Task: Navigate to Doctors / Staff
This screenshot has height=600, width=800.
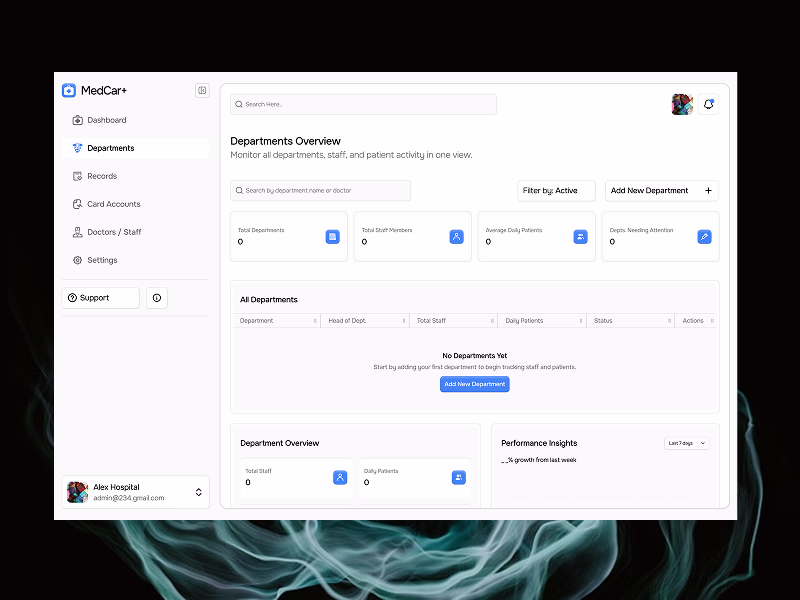Action: coord(135,232)
